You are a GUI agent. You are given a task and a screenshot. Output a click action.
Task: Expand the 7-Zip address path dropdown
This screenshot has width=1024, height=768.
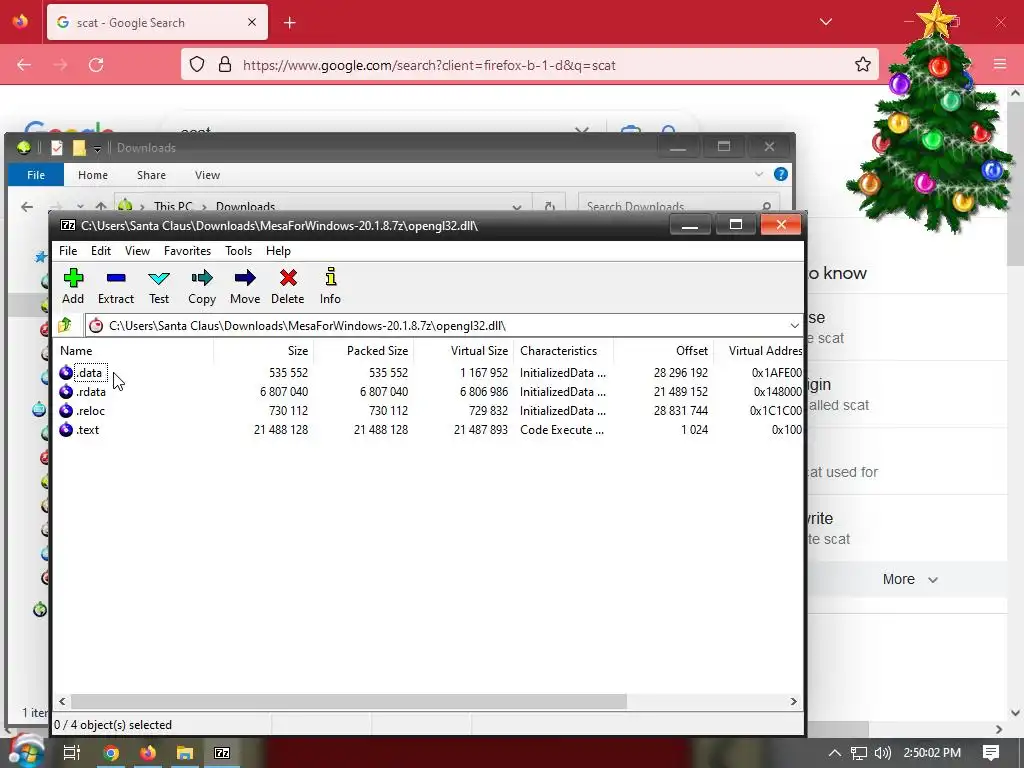click(x=794, y=325)
